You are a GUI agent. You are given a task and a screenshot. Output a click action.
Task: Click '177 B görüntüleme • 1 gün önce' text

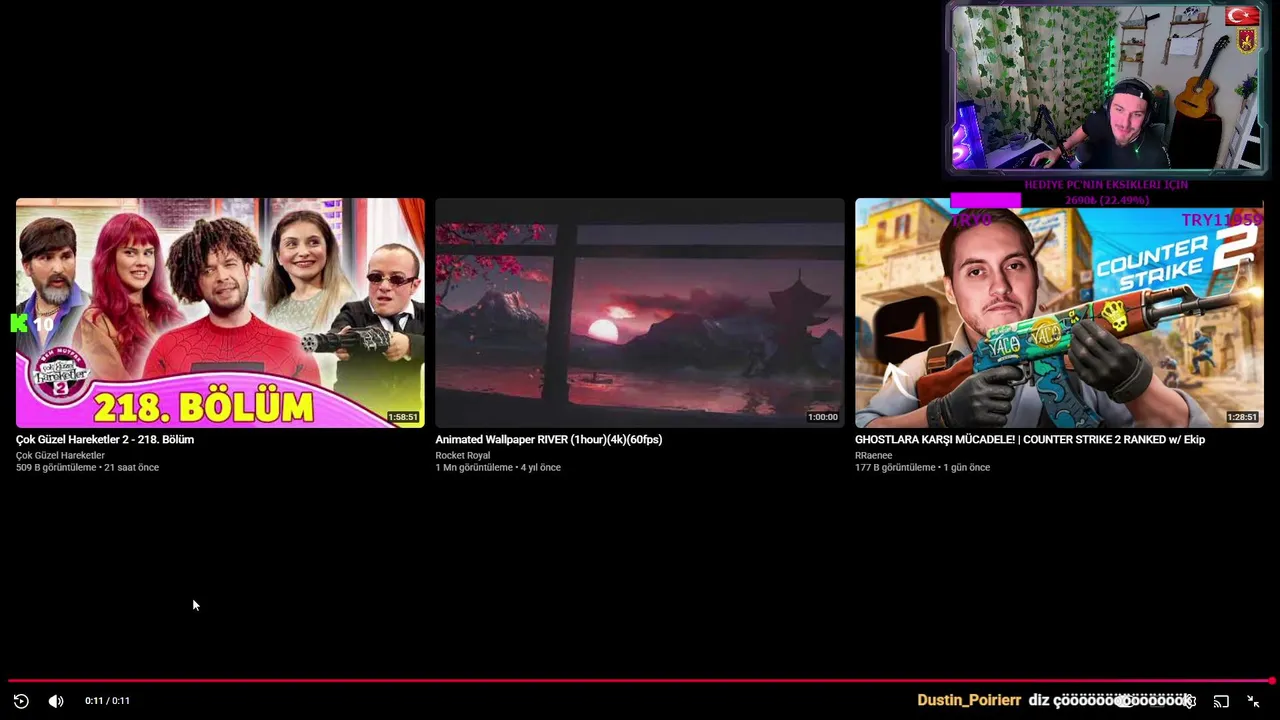coord(922,468)
